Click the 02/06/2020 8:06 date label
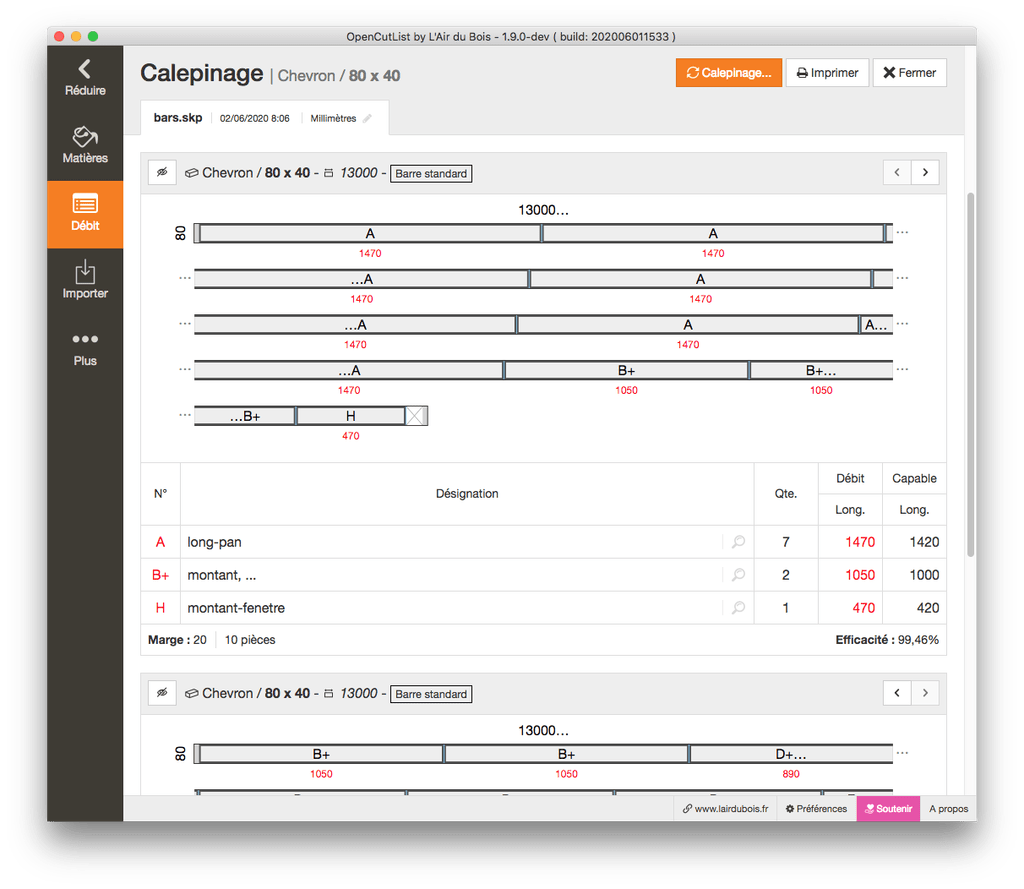 pos(254,118)
